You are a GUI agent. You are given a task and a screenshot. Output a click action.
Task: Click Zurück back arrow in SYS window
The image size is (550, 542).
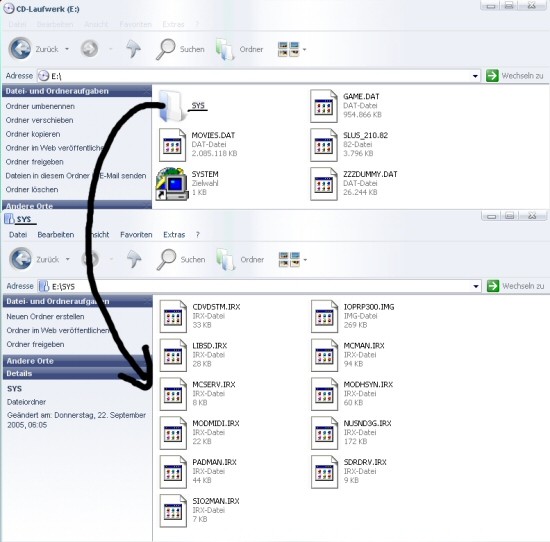tap(21, 259)
